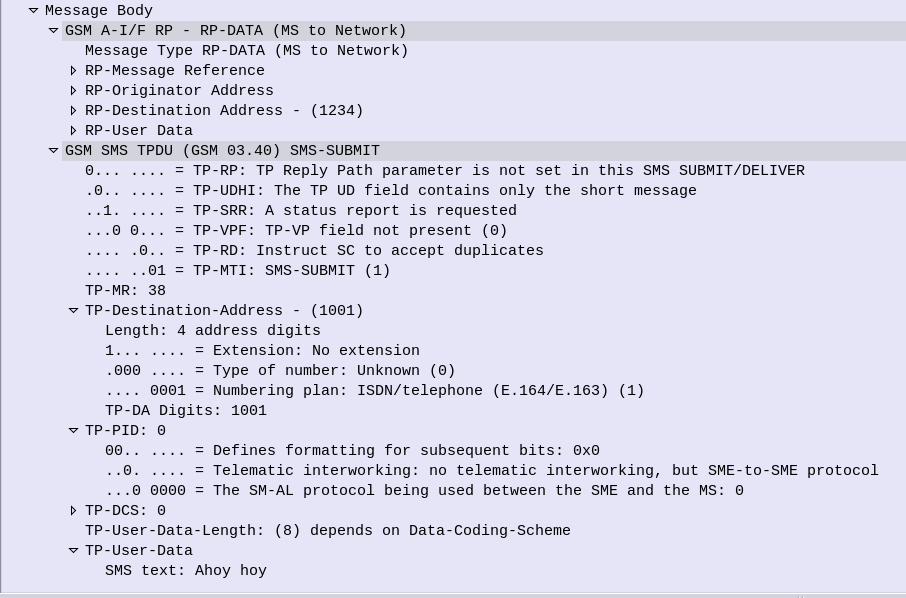This screenshot has width=906, height=598.
Task: Select TP-DA Digits: 1001 line
Action: tap(186, 411)
